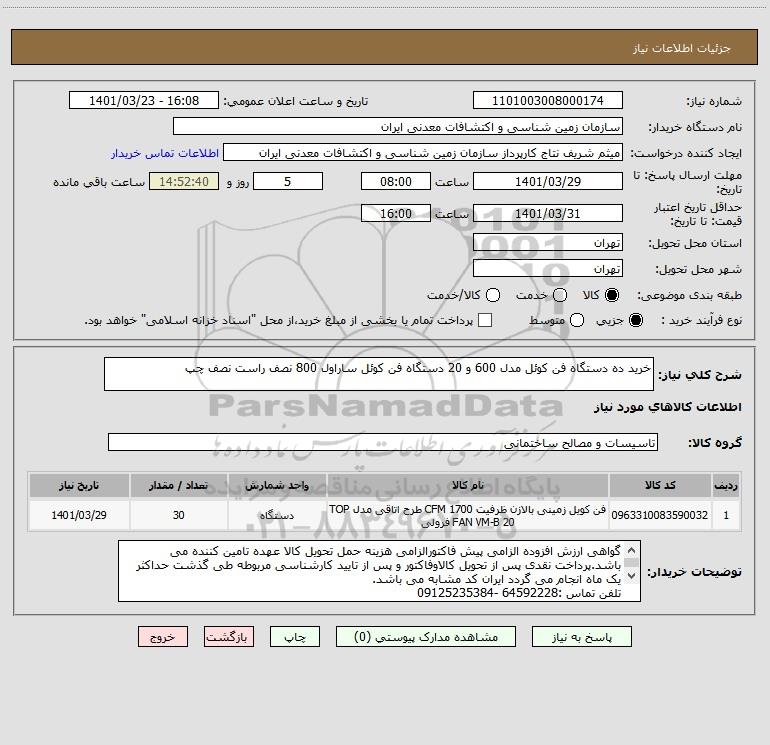Click the اطلاعات کالاهای مورد نیاز section heading

668,407
